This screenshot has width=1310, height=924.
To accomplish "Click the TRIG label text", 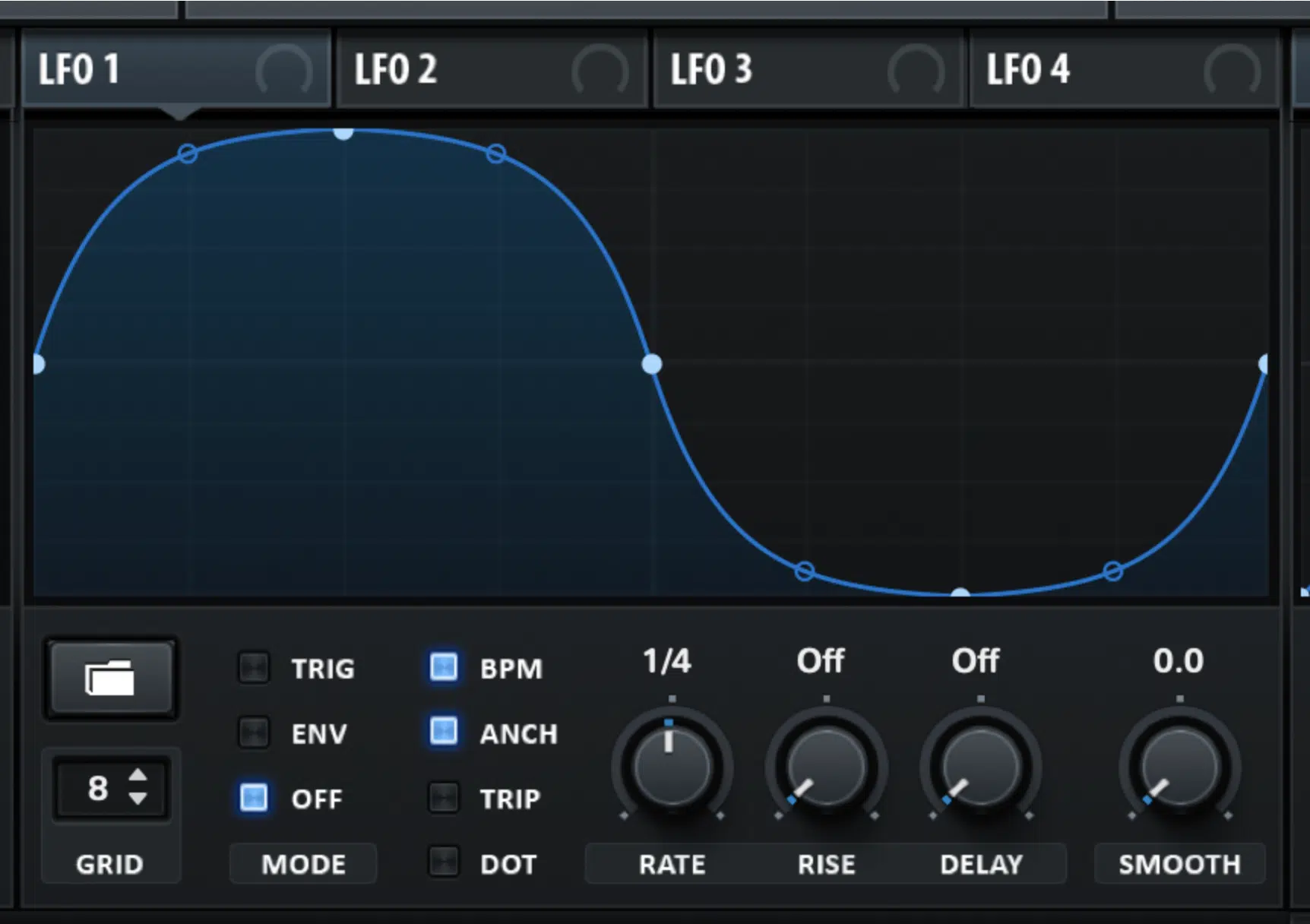I will pyautogui.click(x=323, y=669).
